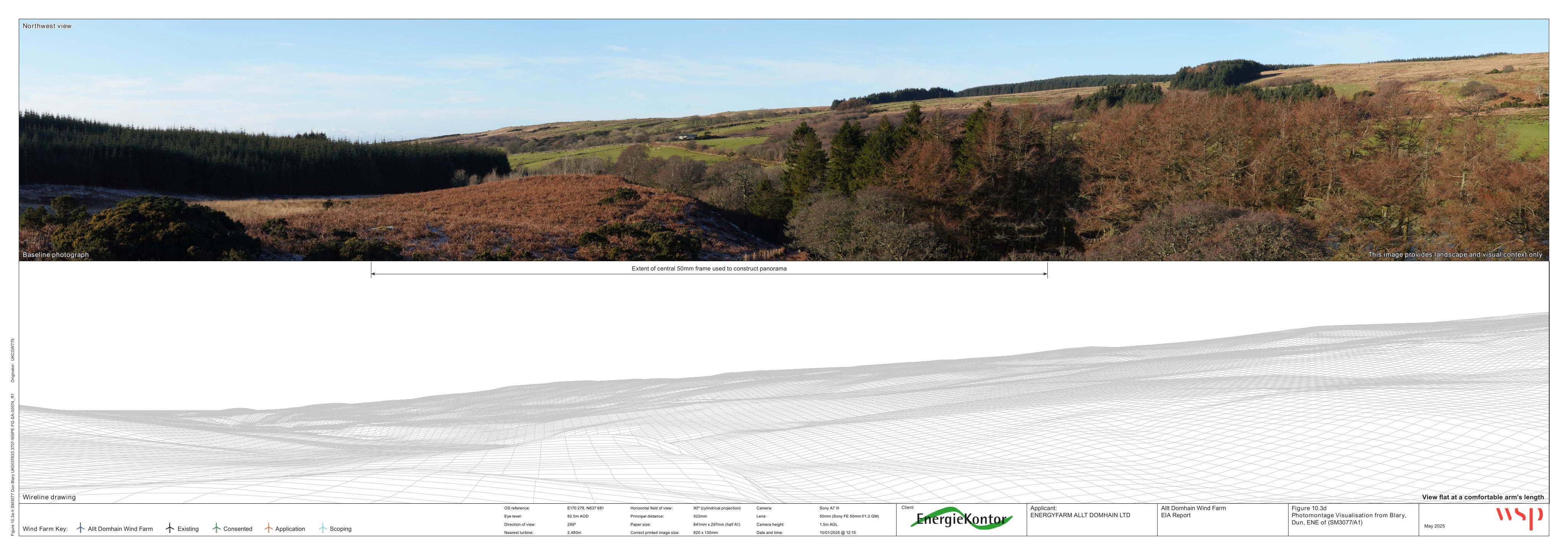
Task: Click the 'Horizontal field of view:' label
Action: coord(651,508)
